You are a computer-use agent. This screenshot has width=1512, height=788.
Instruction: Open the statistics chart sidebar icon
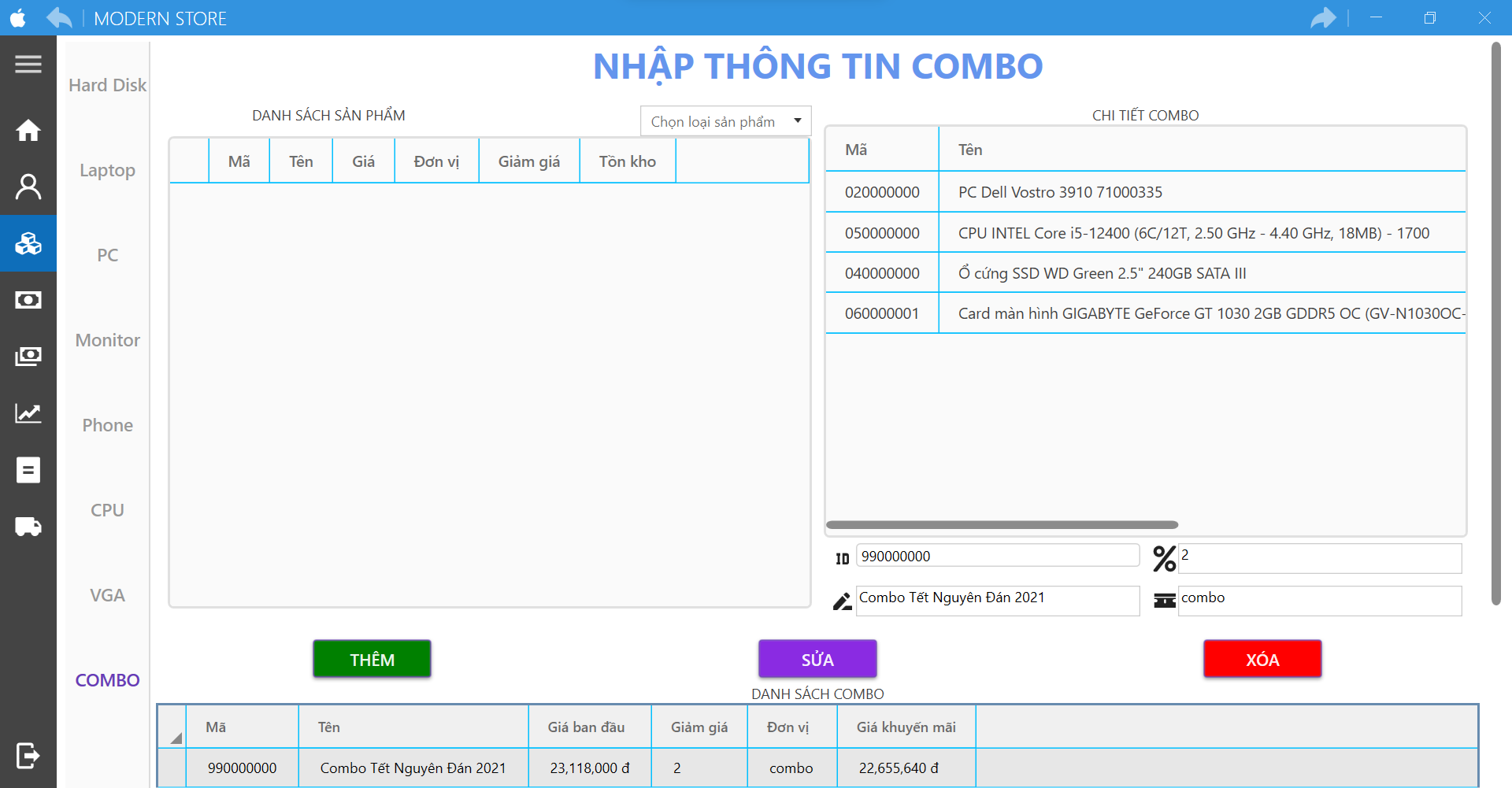click(x=28, y=413)
